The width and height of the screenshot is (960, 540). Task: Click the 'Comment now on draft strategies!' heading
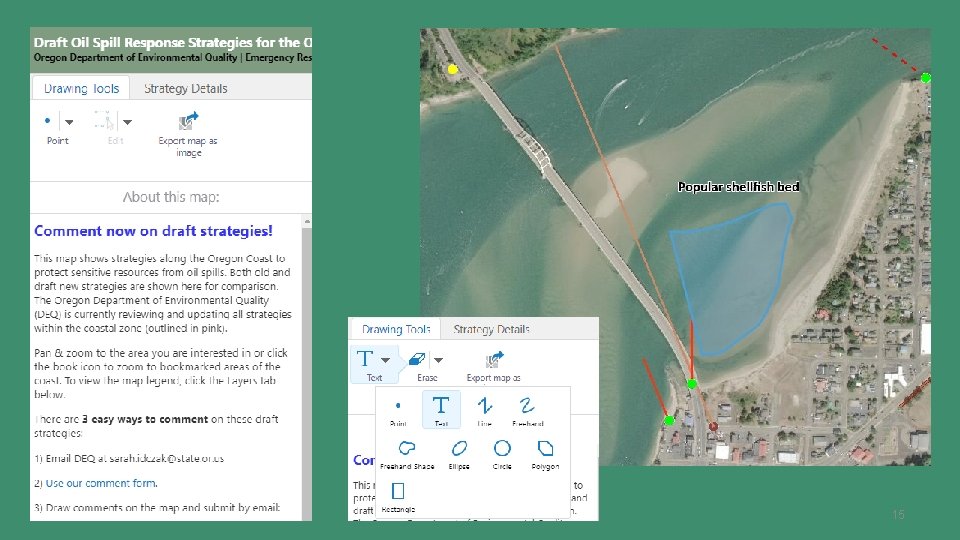(153, 231)
